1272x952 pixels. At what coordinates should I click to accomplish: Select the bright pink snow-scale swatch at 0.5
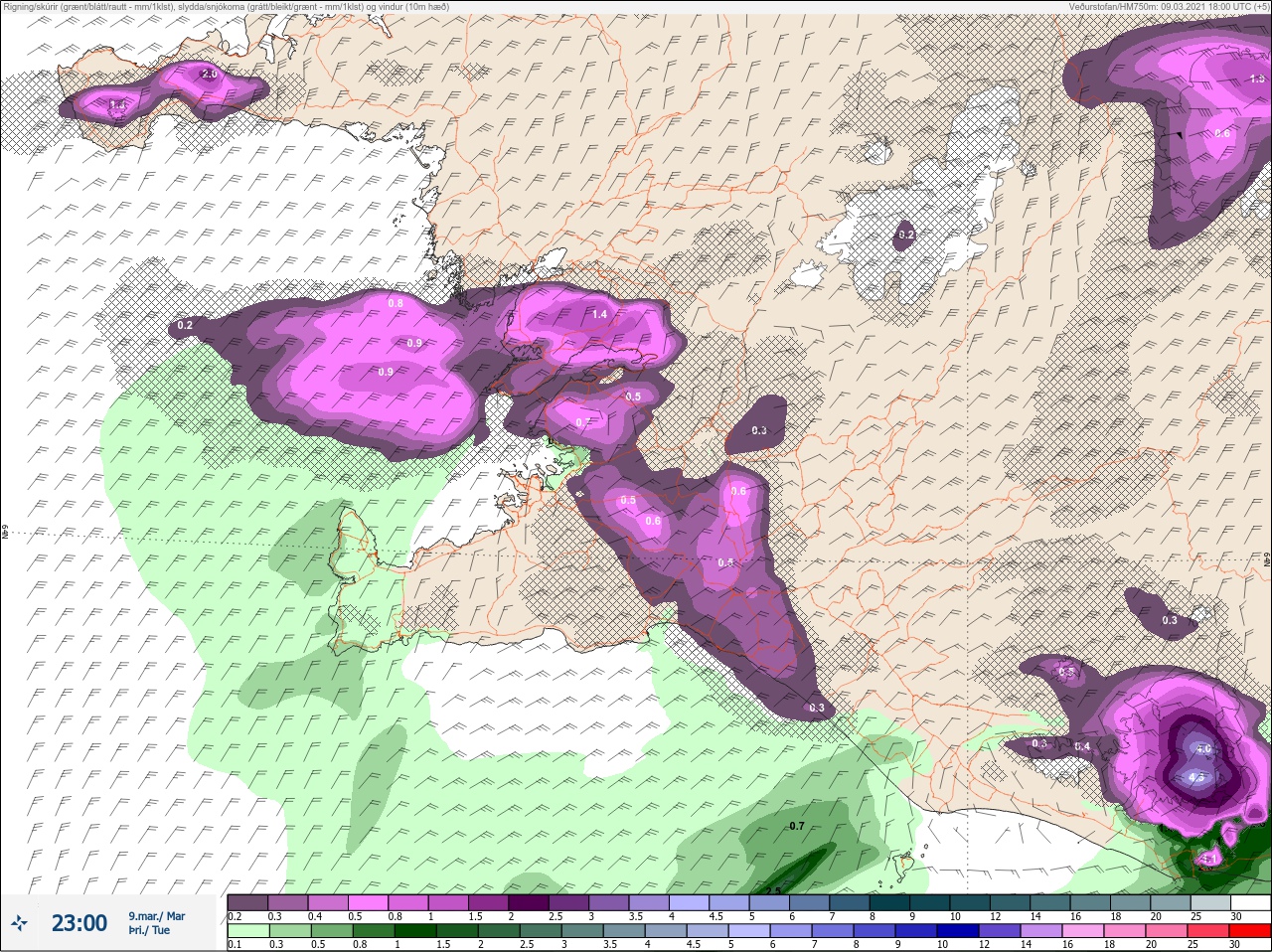click(368, 902)
